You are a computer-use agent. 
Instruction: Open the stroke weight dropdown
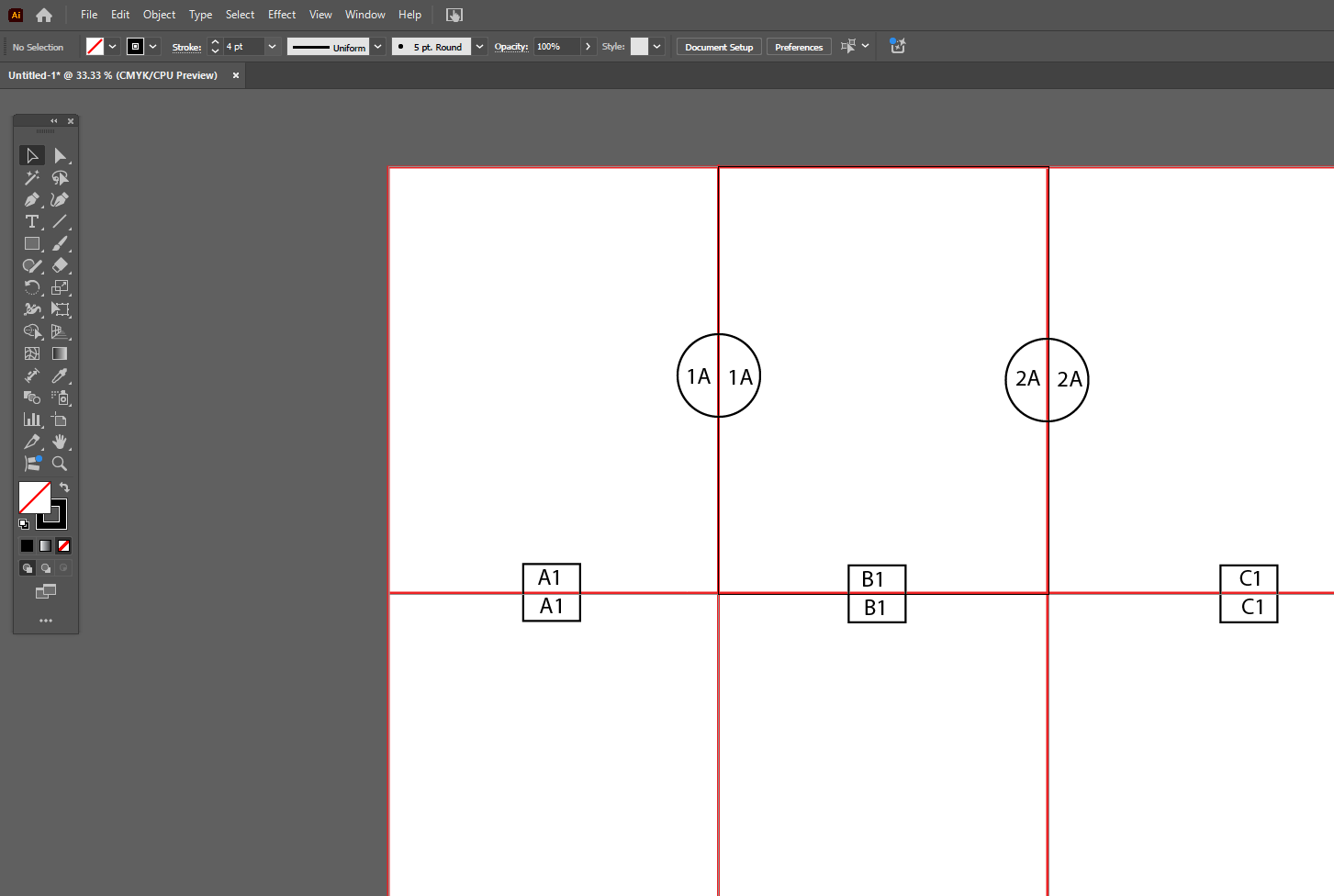(272, 46)
